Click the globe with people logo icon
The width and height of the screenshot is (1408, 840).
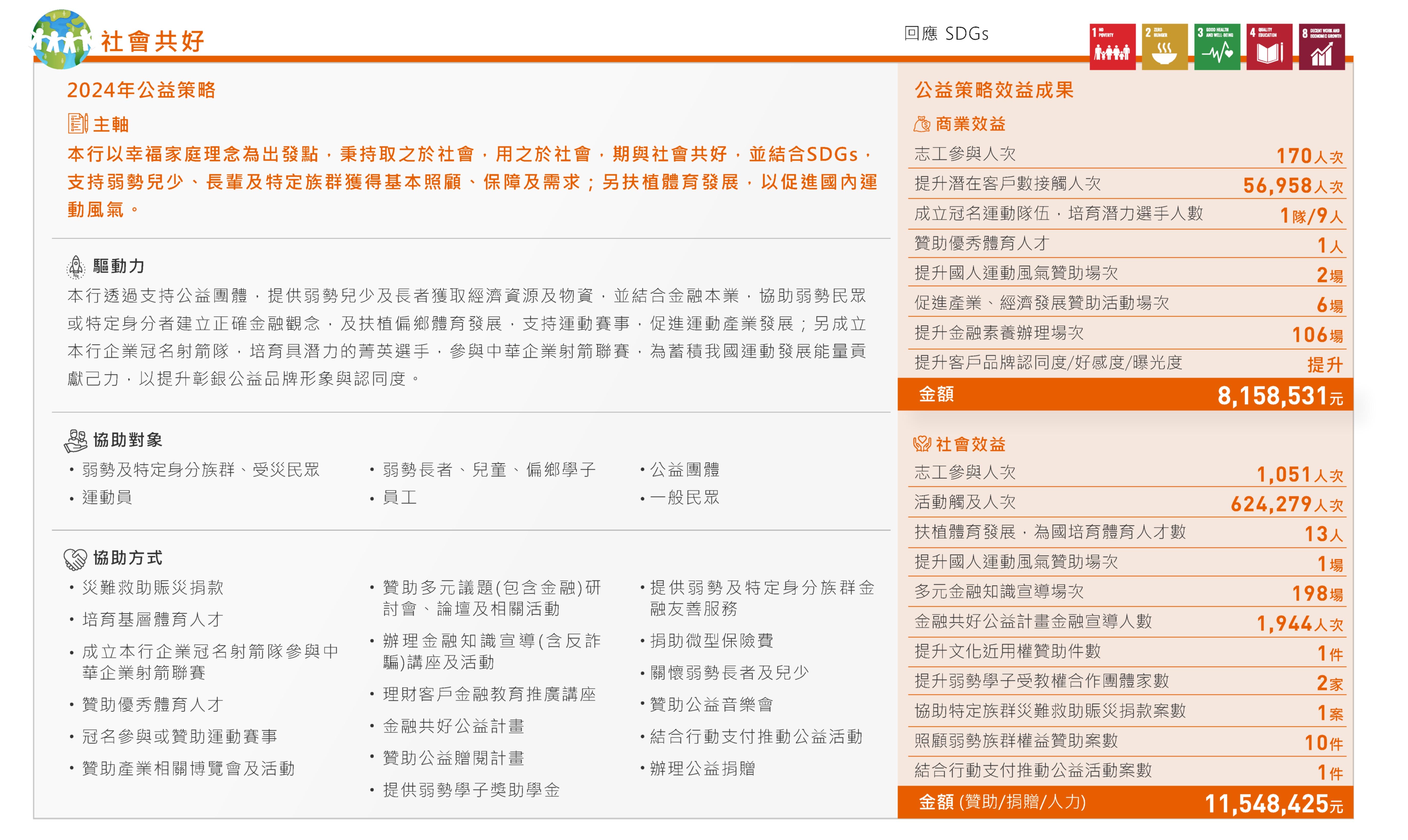pyautogui.click(x=61, y=39)
